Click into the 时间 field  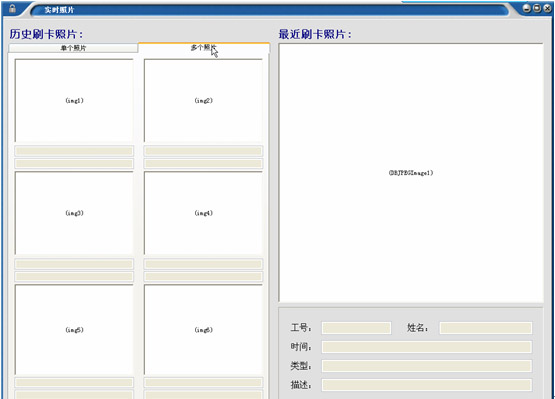[427, 347]
